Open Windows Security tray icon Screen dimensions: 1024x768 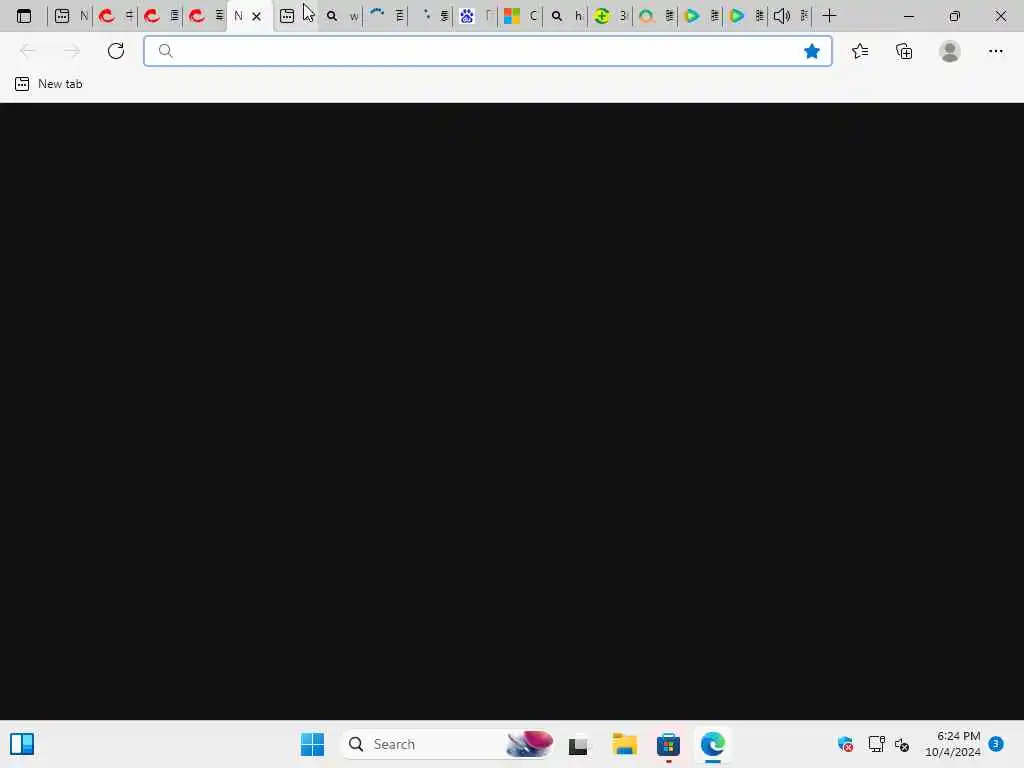click(x=845, y=744)
